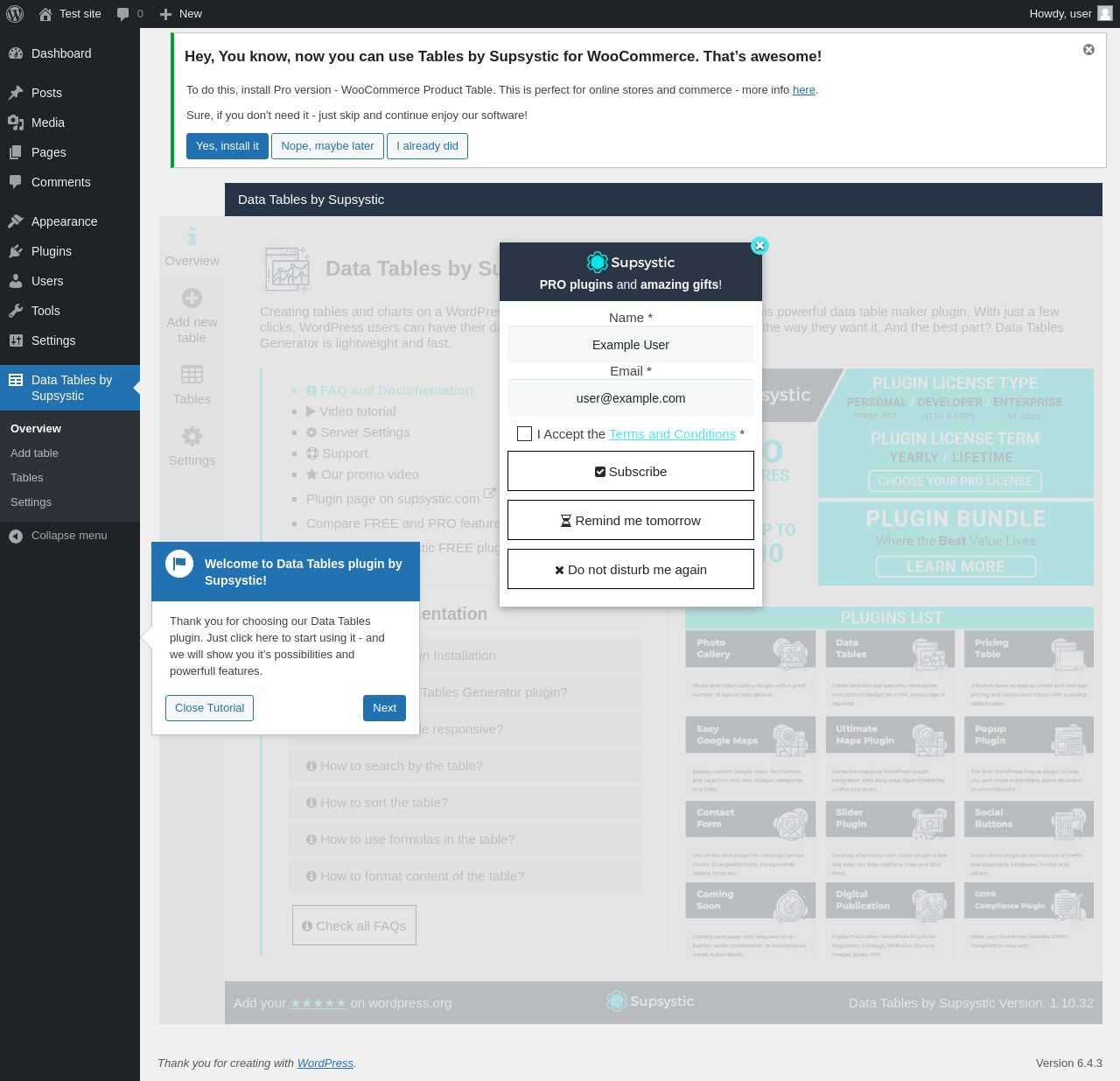Open FAQ and Documentation link
The image size is (1120, 1081).
click(x=389, y=390)
